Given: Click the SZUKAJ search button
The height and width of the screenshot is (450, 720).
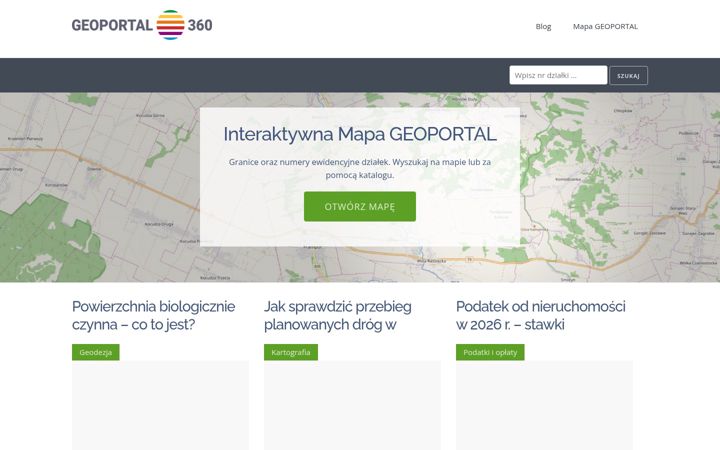Looking at the screenshot, I should point(628,76).
